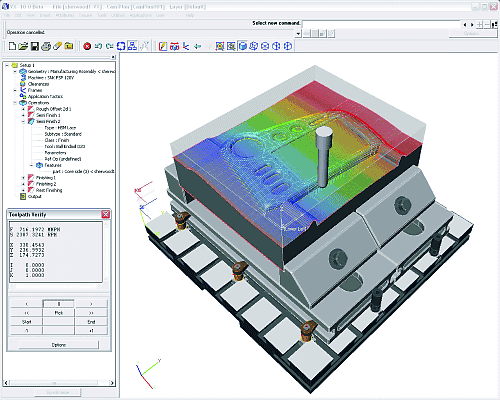Click the teal left arrow toolbar icon
Screen dimensions: 500x400
pos(197,46)
